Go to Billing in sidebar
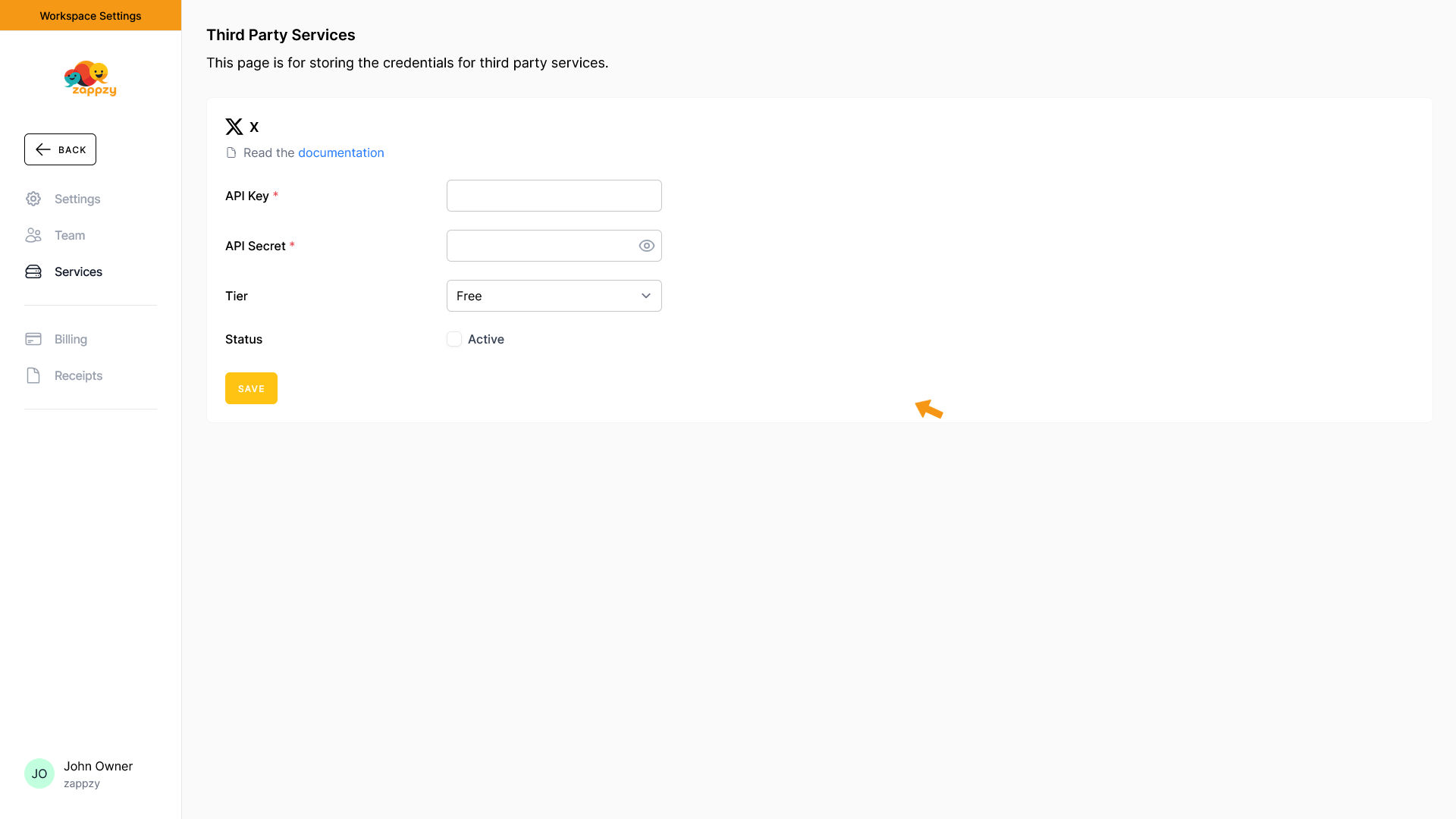 point(71,339)
